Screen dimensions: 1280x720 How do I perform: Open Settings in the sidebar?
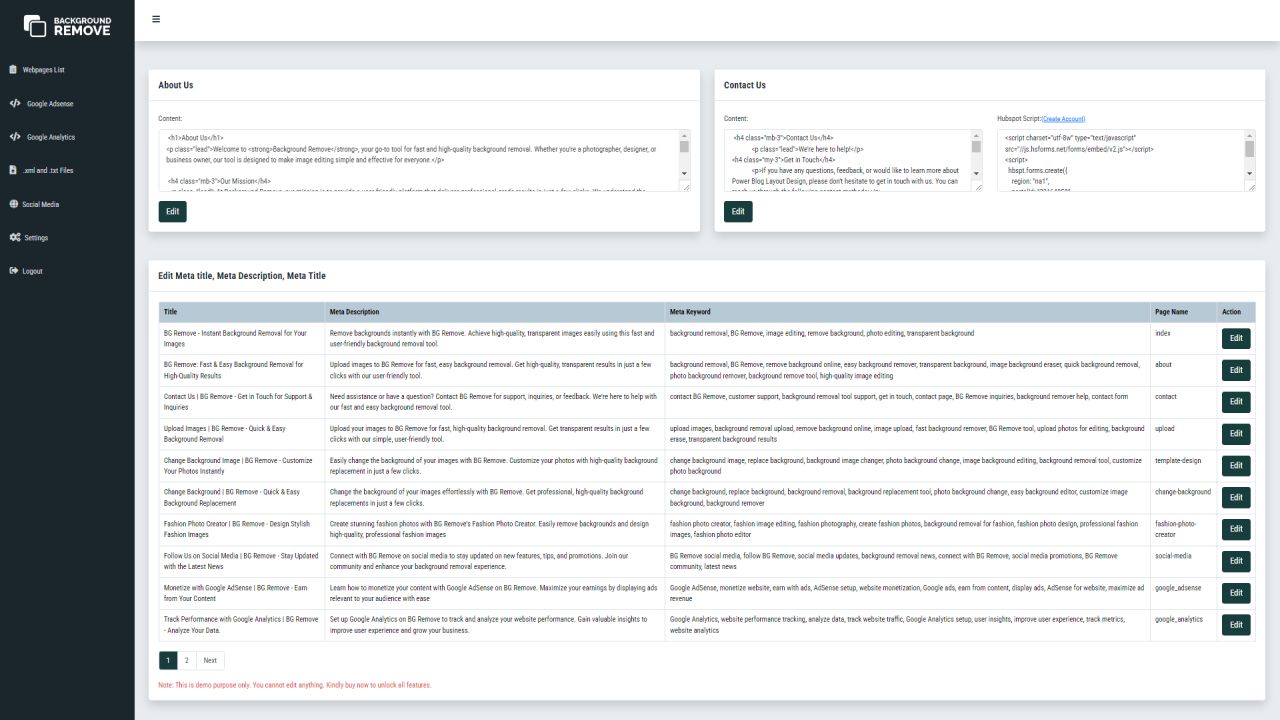point(29,238)
